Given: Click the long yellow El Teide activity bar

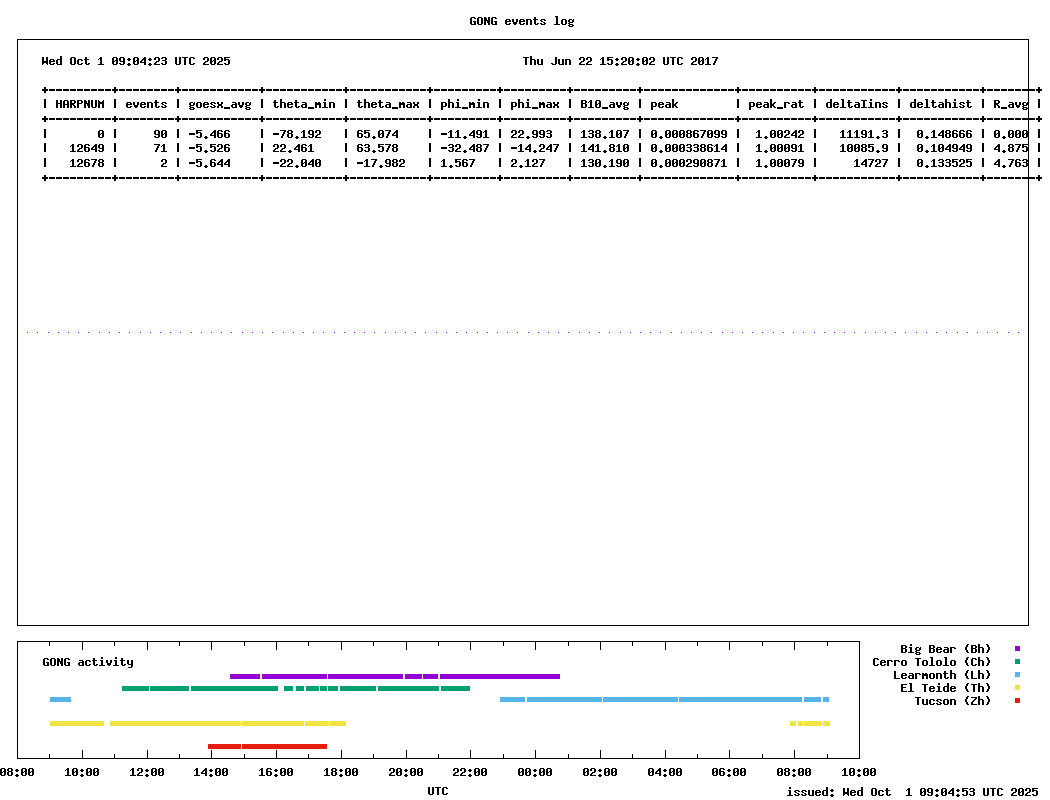Looking at the screenshot, I should (227, 723).
